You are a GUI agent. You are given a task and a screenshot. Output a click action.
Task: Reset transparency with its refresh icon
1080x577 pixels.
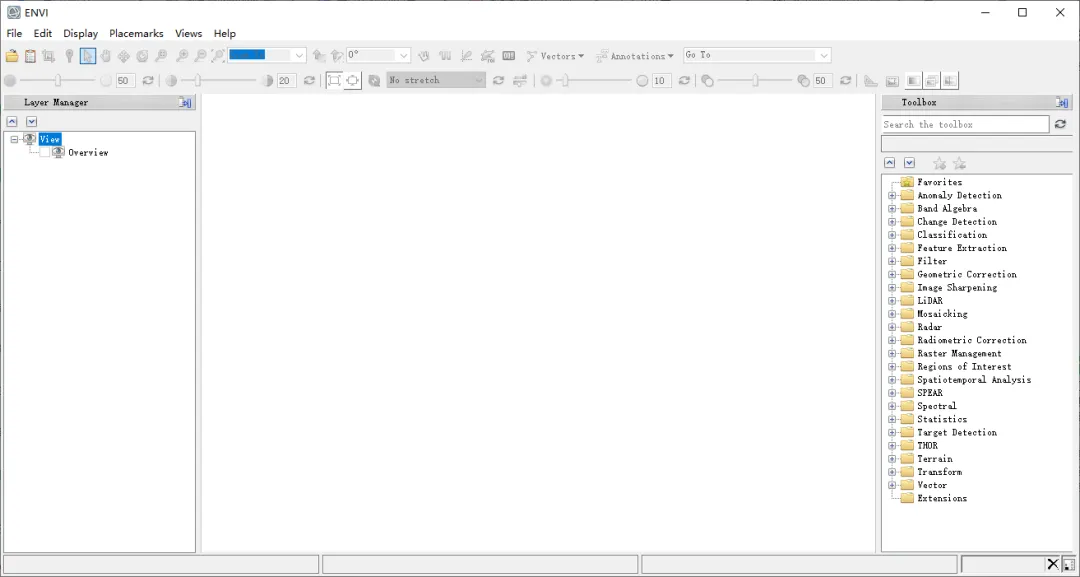(x=845, y=81)
